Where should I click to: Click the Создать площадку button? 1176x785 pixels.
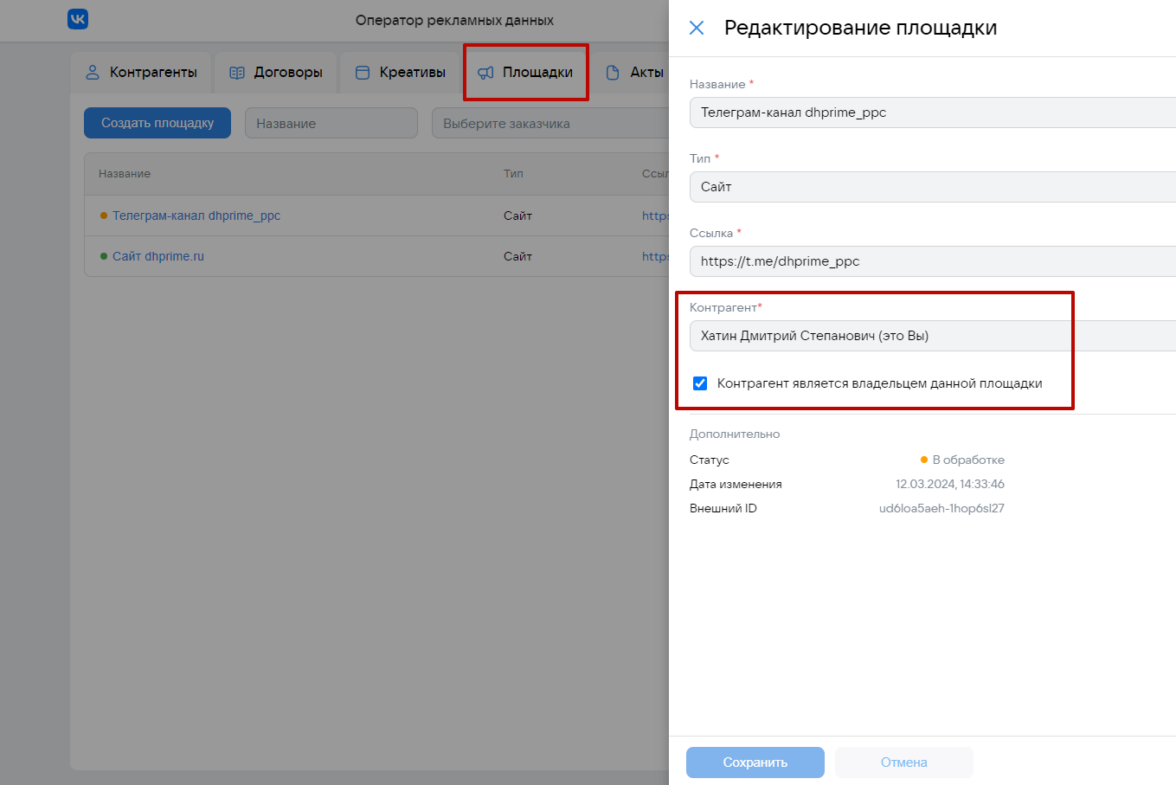(x=157, y=123)
